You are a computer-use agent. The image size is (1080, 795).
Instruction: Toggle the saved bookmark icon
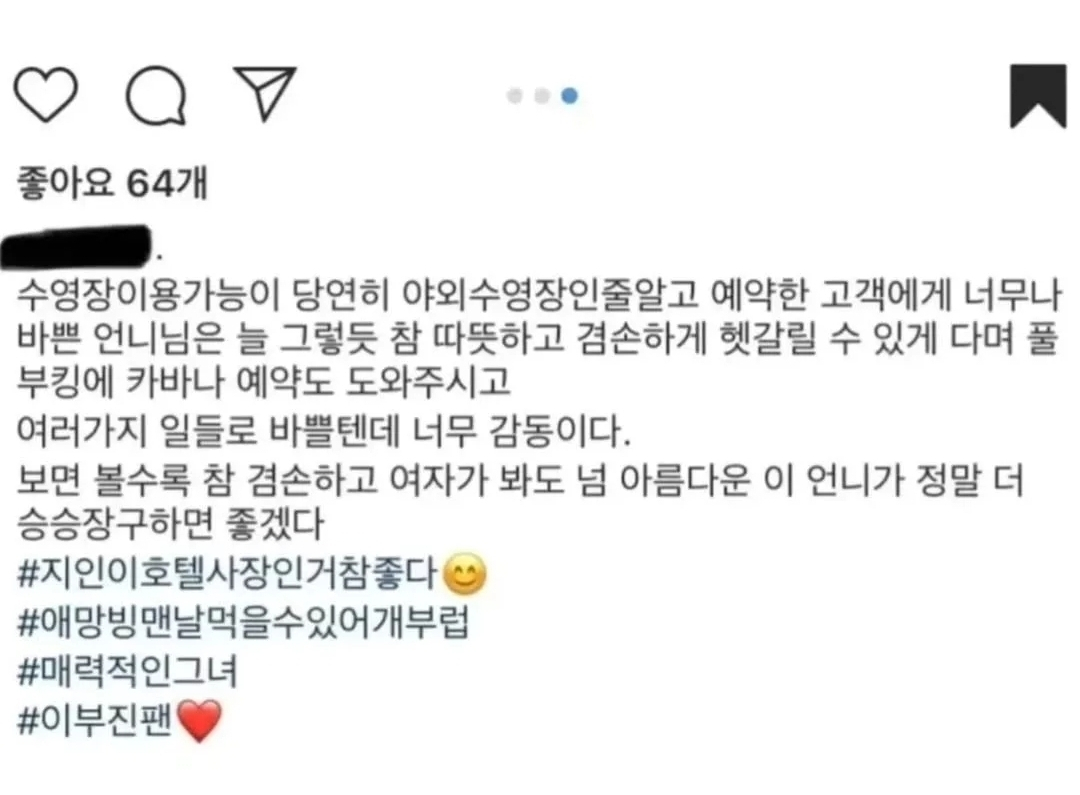pyautogui.click(x=1038, y=96)
